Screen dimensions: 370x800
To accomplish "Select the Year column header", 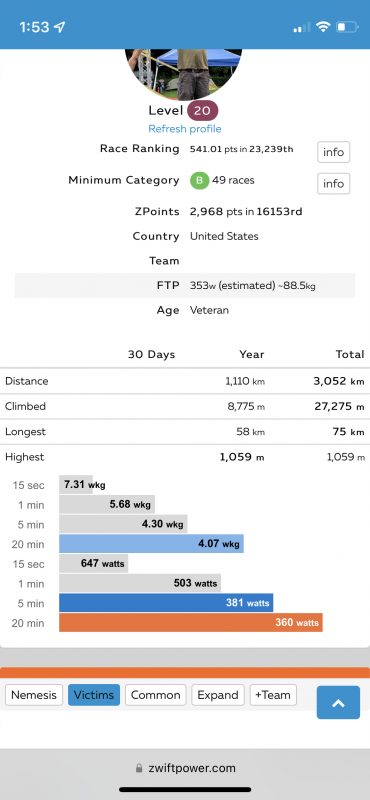I will tap(252, 355).
